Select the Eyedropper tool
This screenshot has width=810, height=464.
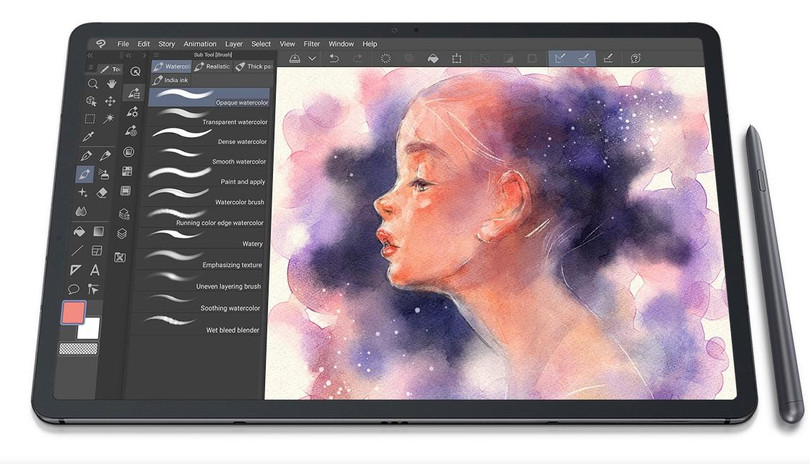click(88, 136)
